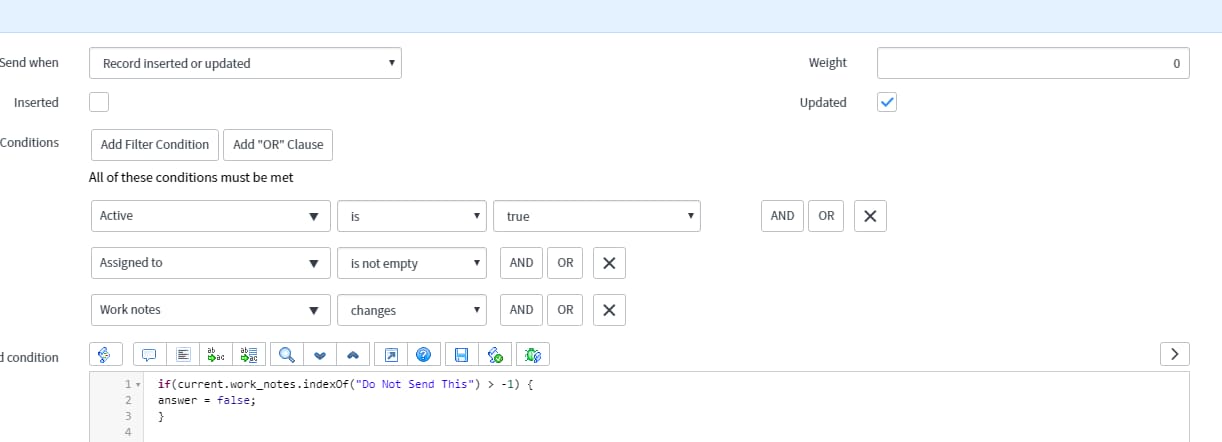Enable the Inserted checkbox

(x=99, y=102)
